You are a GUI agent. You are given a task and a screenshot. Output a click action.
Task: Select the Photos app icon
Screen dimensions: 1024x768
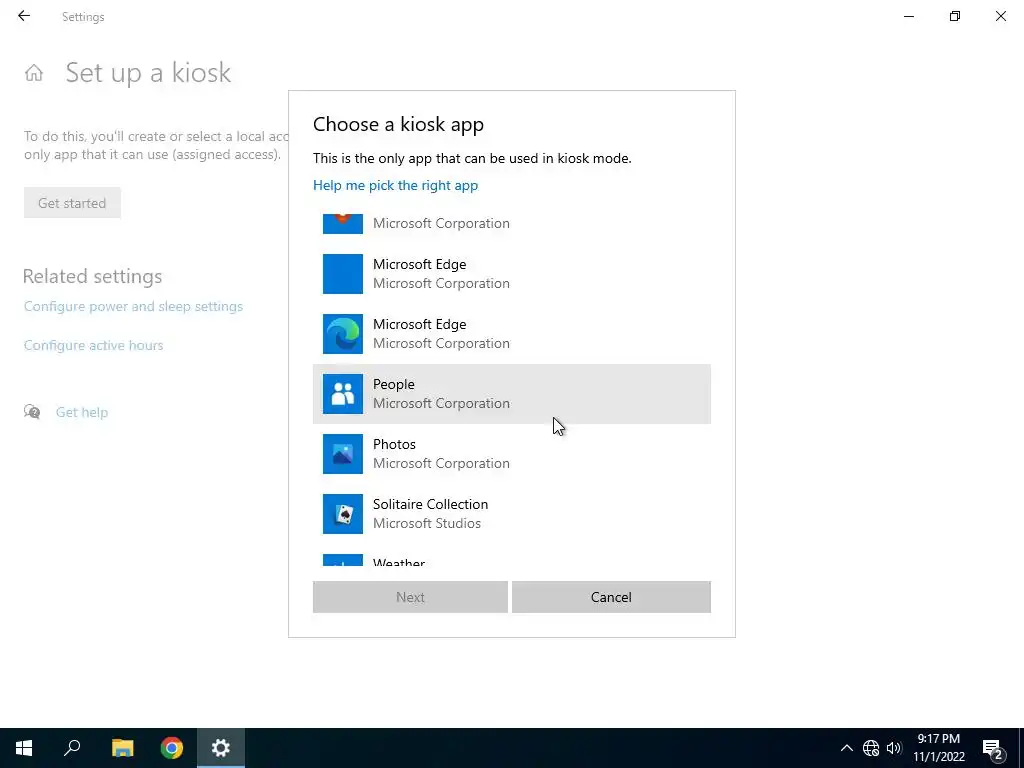coord(343,454)
